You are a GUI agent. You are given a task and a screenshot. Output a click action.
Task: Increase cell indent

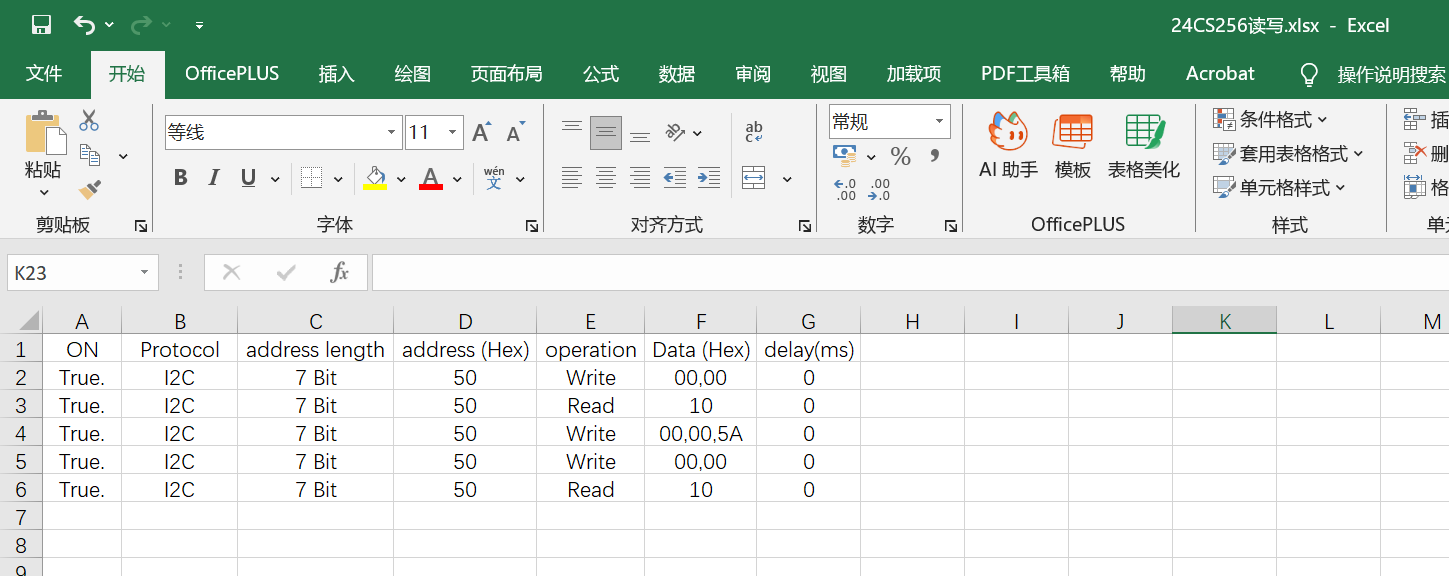[709, 178]
